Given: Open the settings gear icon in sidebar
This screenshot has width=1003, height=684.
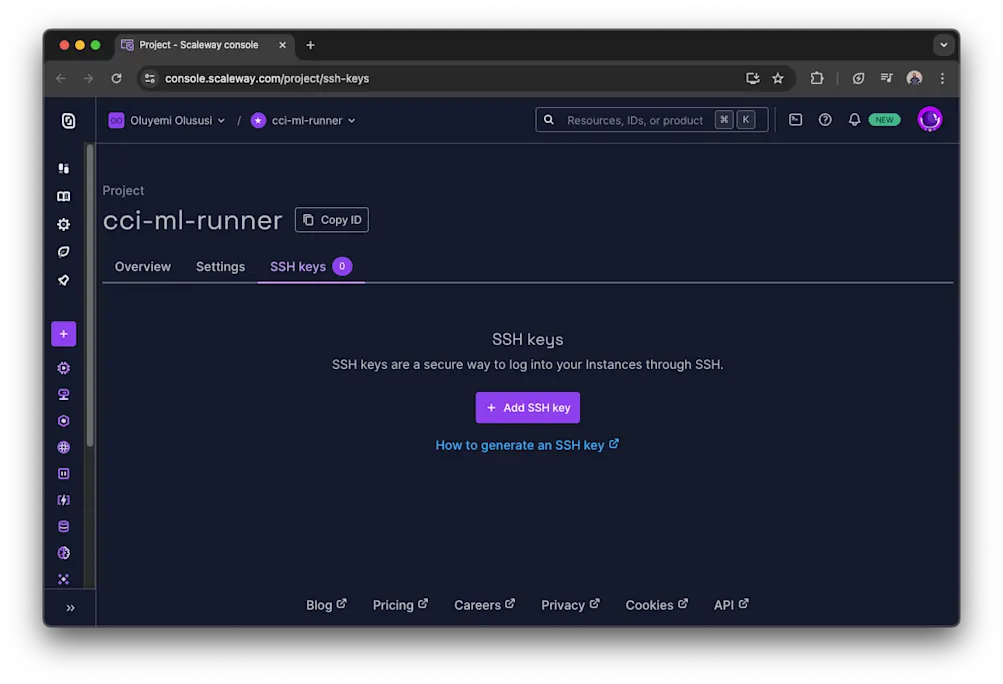Looking at the screenshot, I should pyautogui.click(x=63, y=224).
